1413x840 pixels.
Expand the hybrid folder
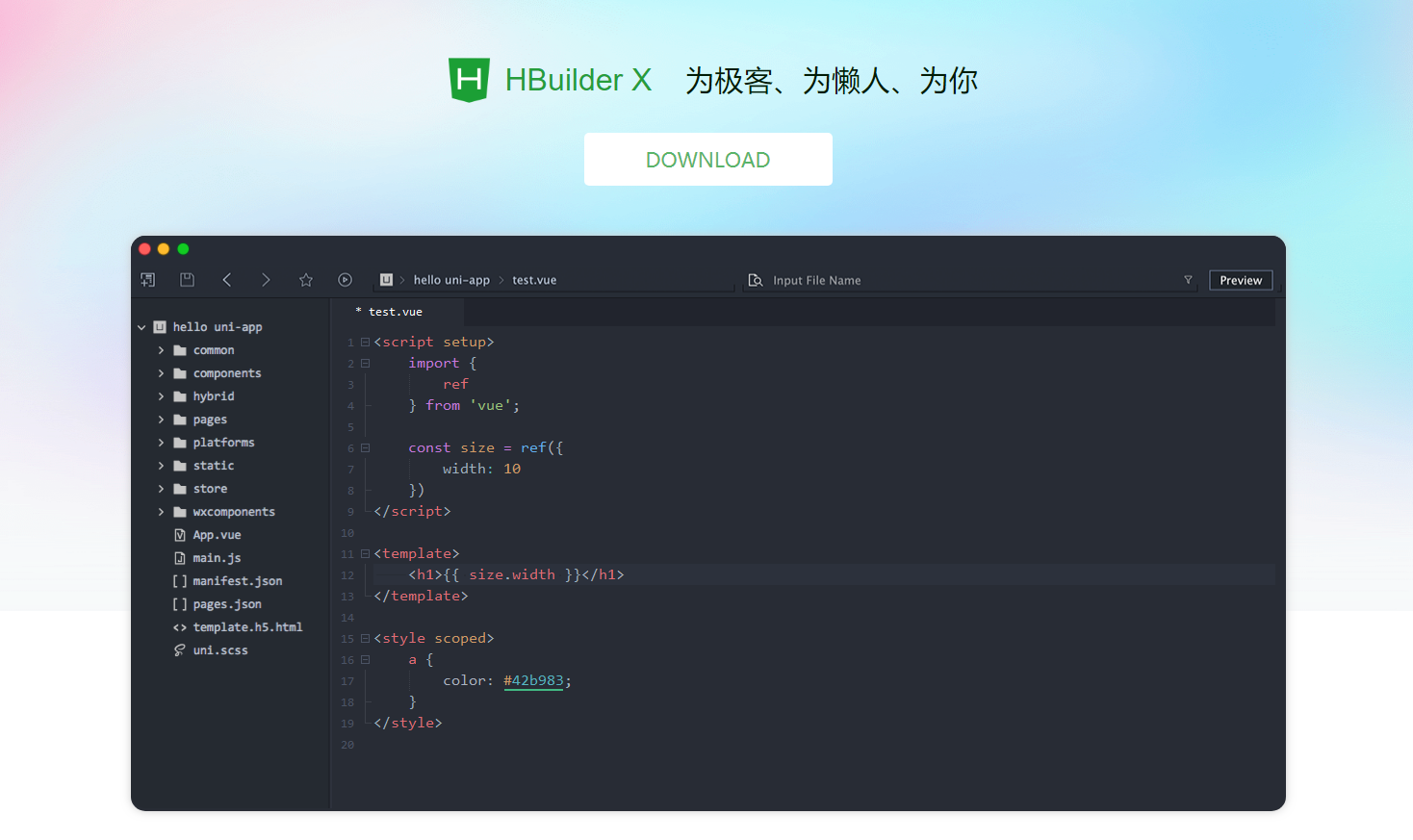(161, 396)
